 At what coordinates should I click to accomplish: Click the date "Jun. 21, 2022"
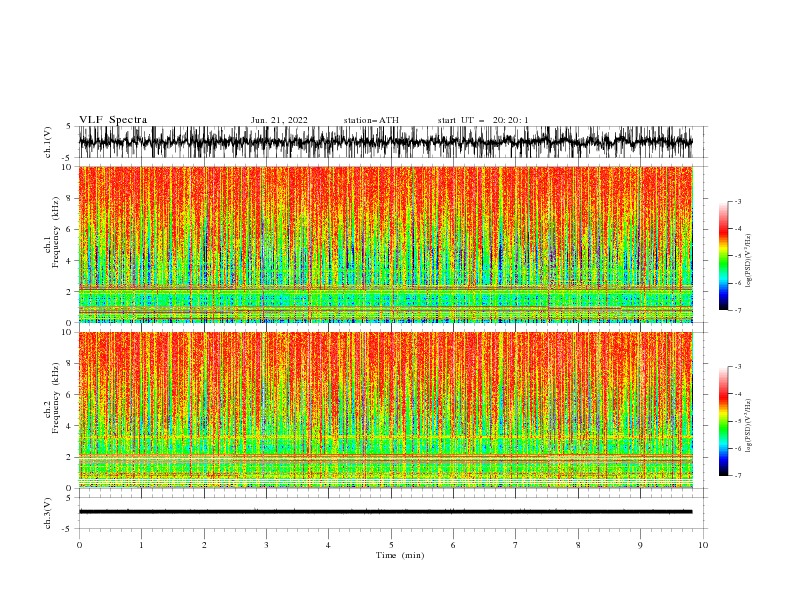coord(279,120)
